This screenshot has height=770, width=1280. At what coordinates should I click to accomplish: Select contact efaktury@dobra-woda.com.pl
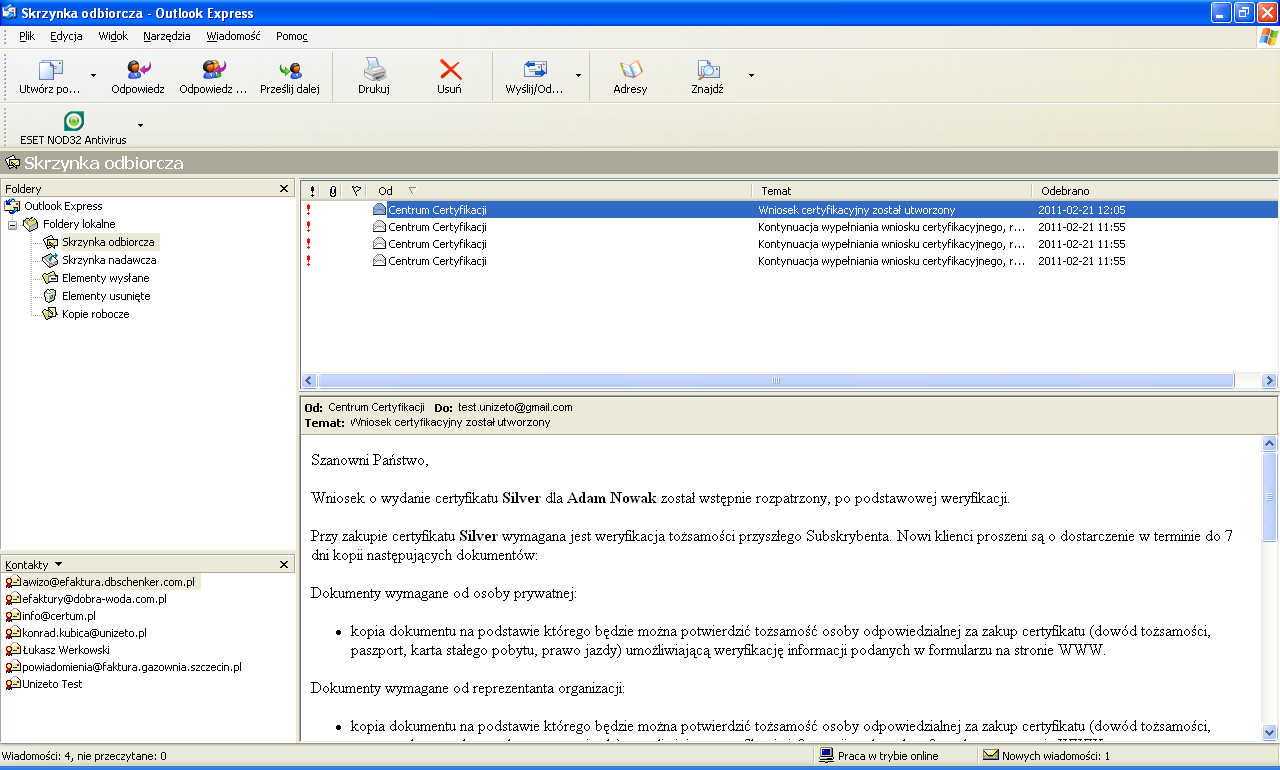pyautogui.click(x=94, y=599)
